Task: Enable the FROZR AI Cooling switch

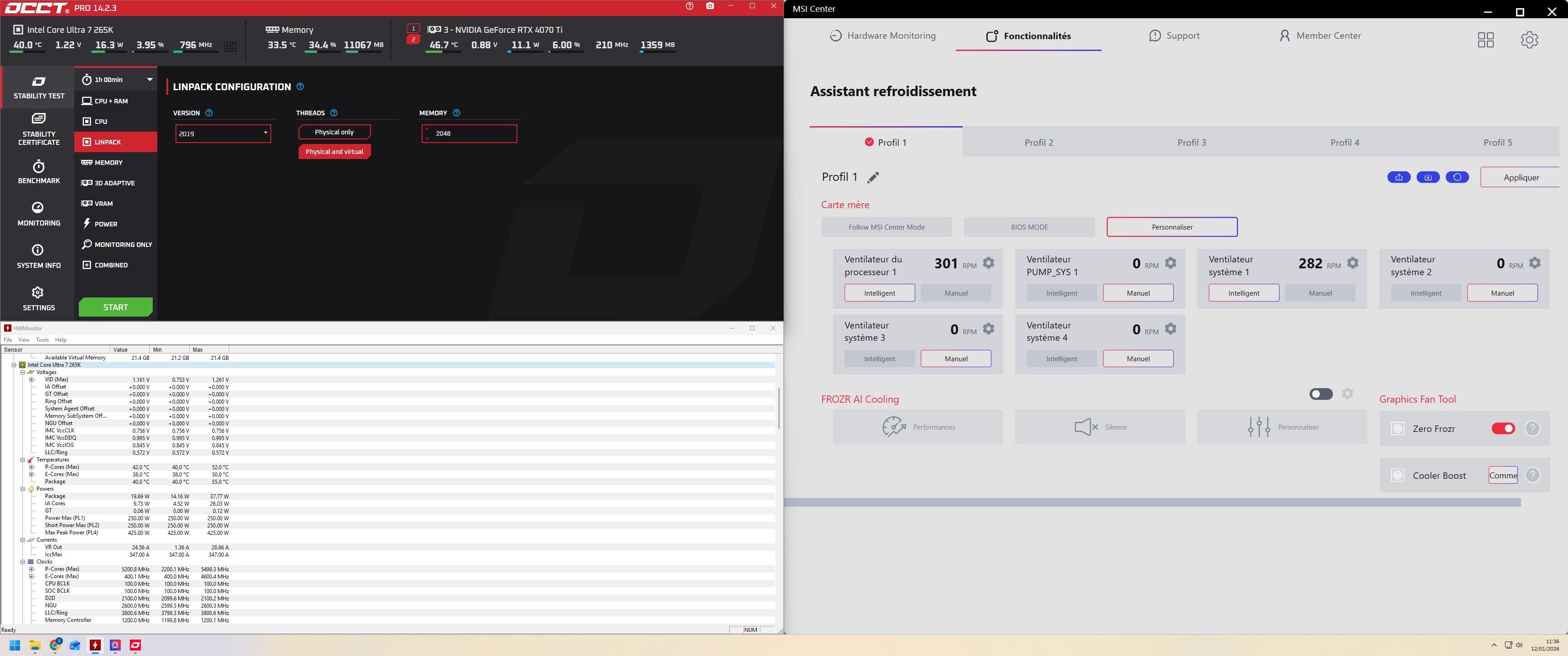Action: point(1321,394)
